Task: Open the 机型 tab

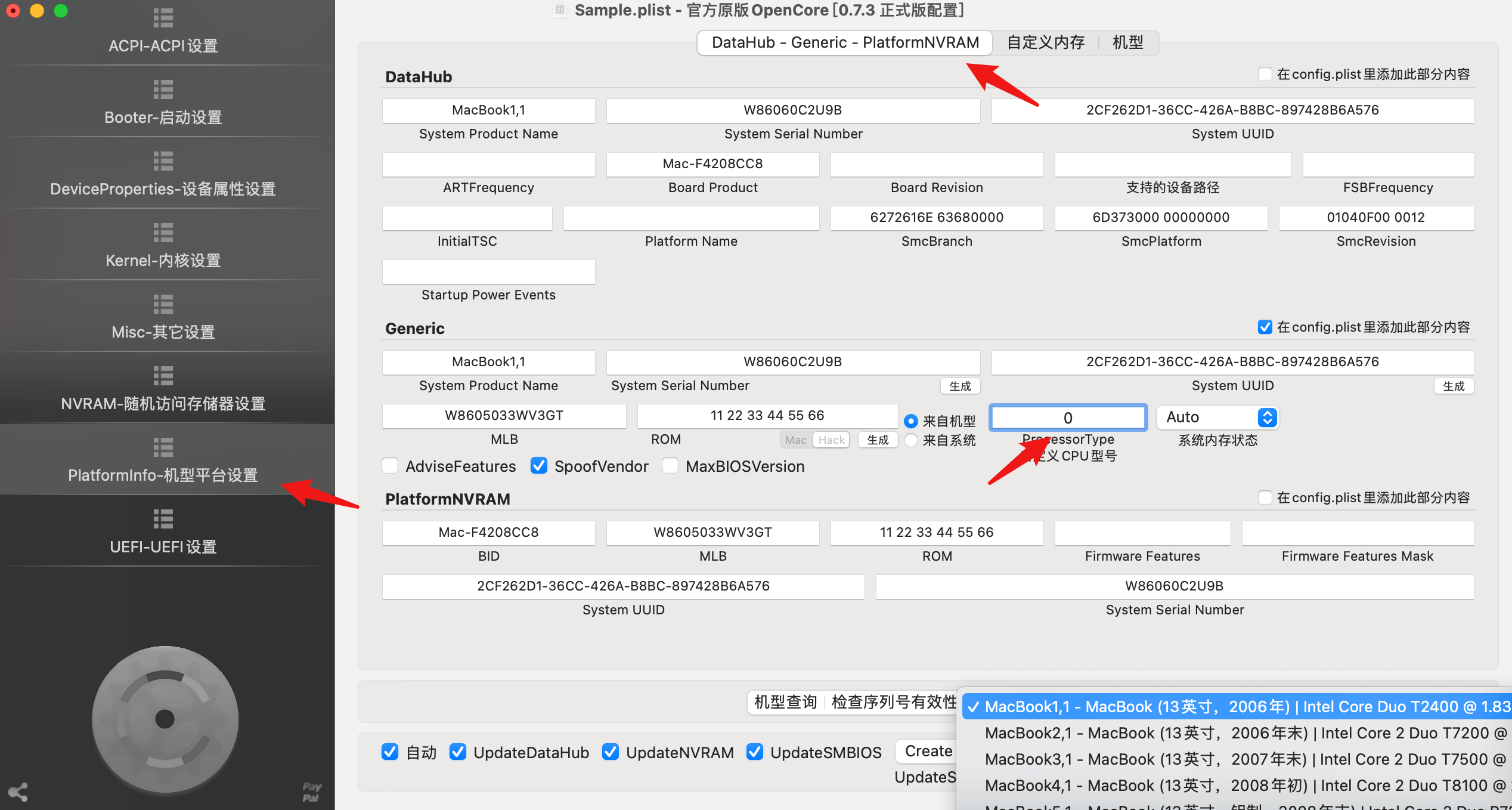Action: (x=1127, y=42)
